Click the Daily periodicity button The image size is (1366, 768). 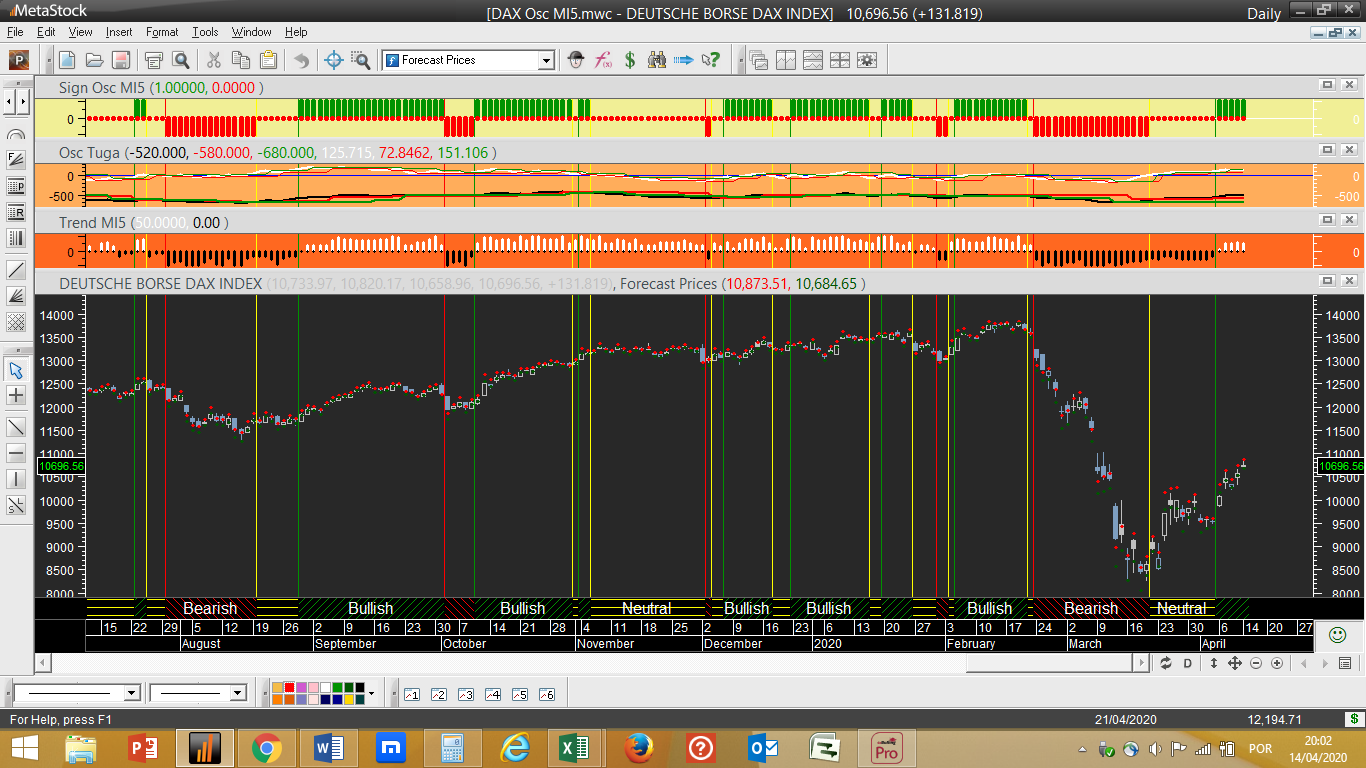[x=1263, y=13]
